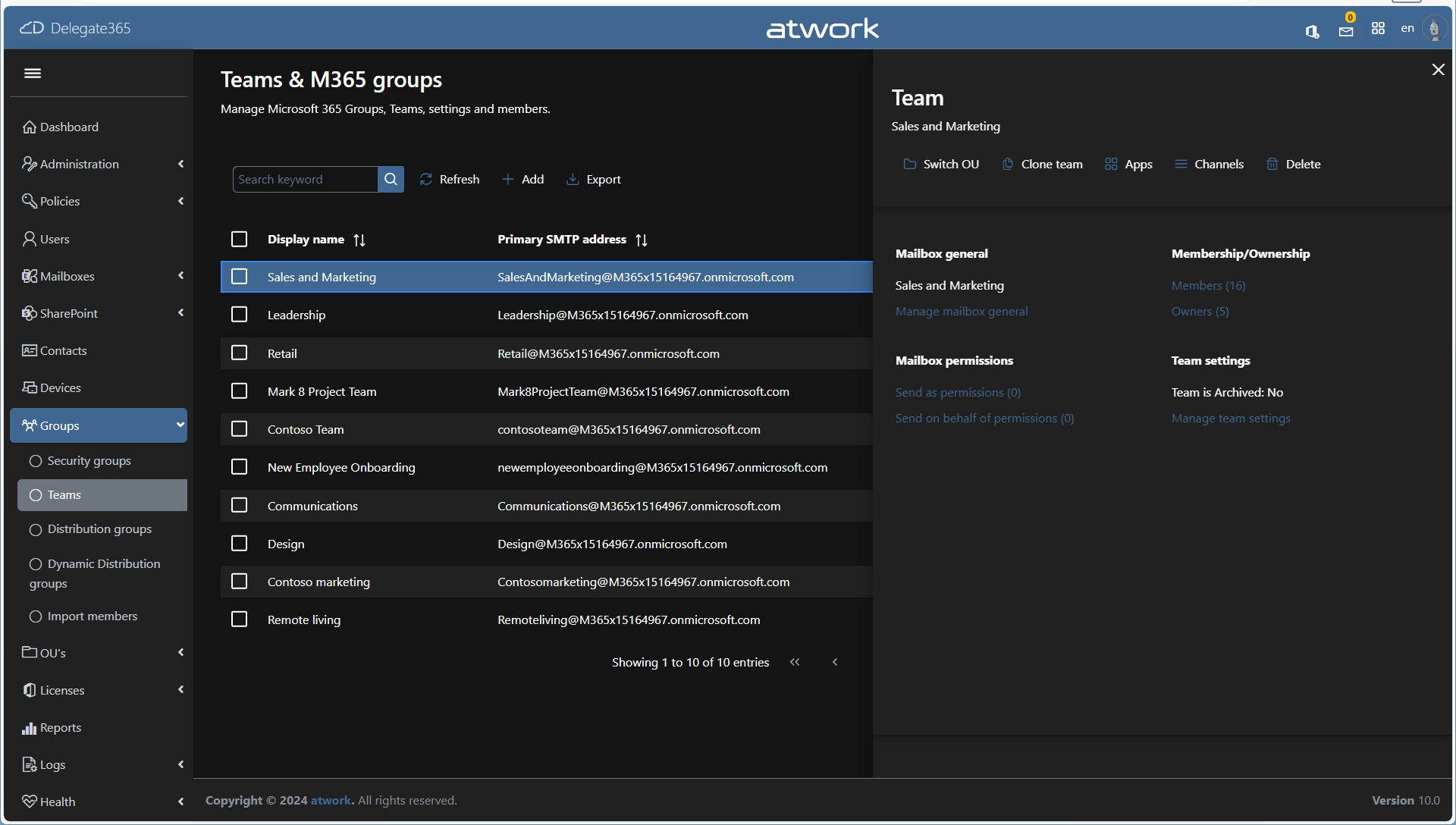This screenshot has height=825, width=1456.
Task: Toggle the select-all header checkbox
Action: [240, 240]
